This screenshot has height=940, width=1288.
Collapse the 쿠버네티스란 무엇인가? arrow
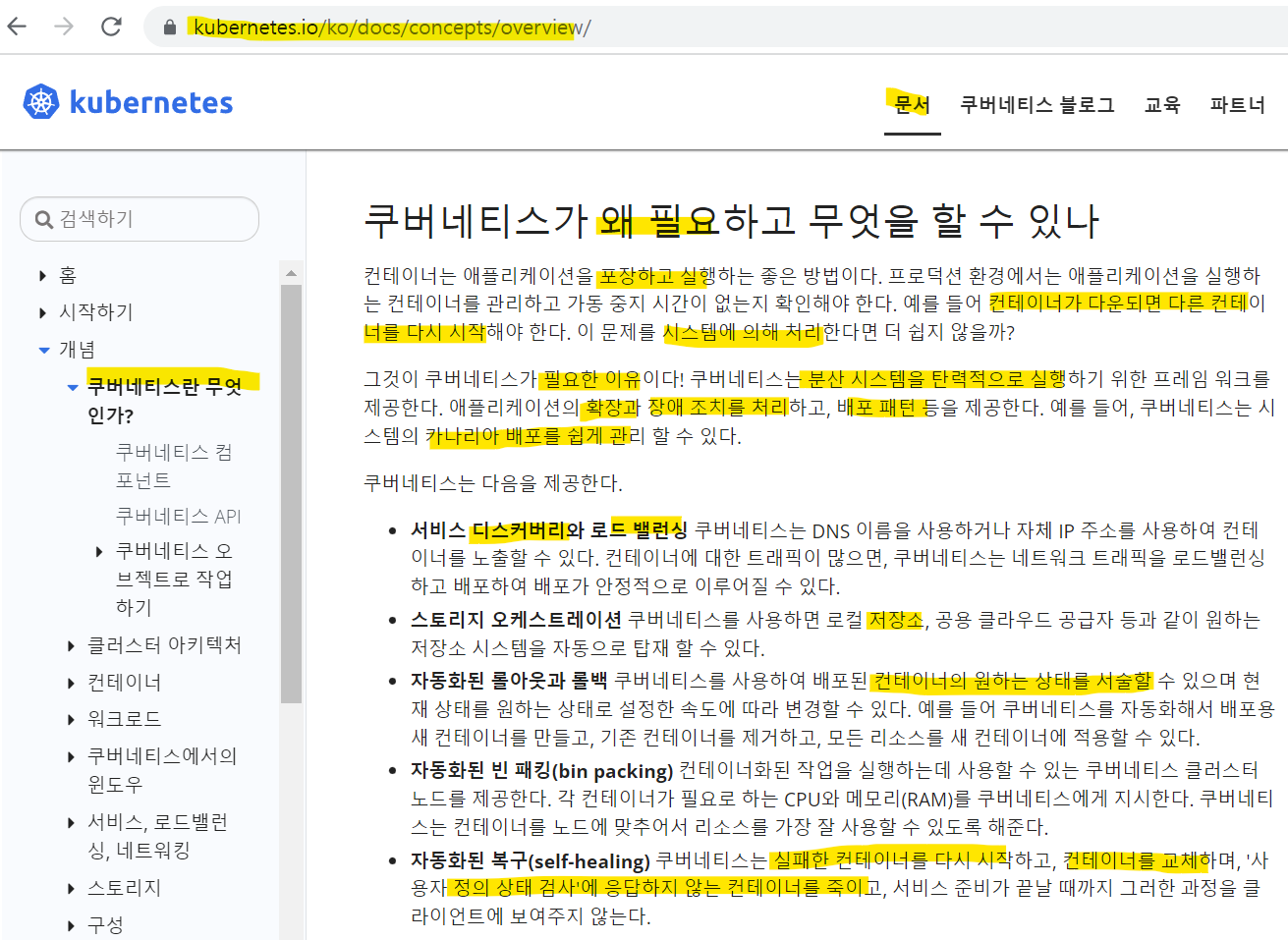click(73, 387)
